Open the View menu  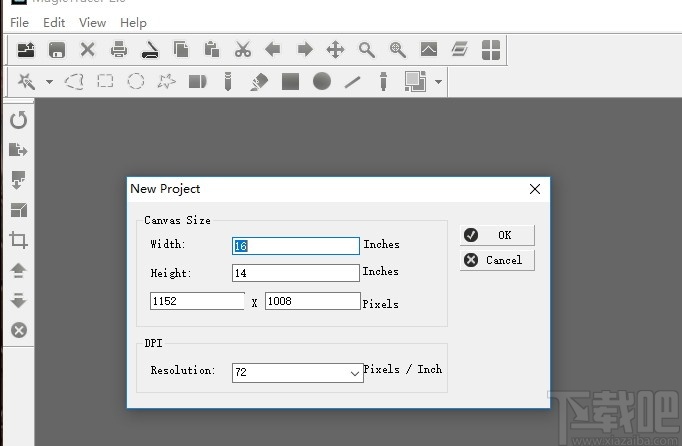pyautogui.click(x=92, y=22)
